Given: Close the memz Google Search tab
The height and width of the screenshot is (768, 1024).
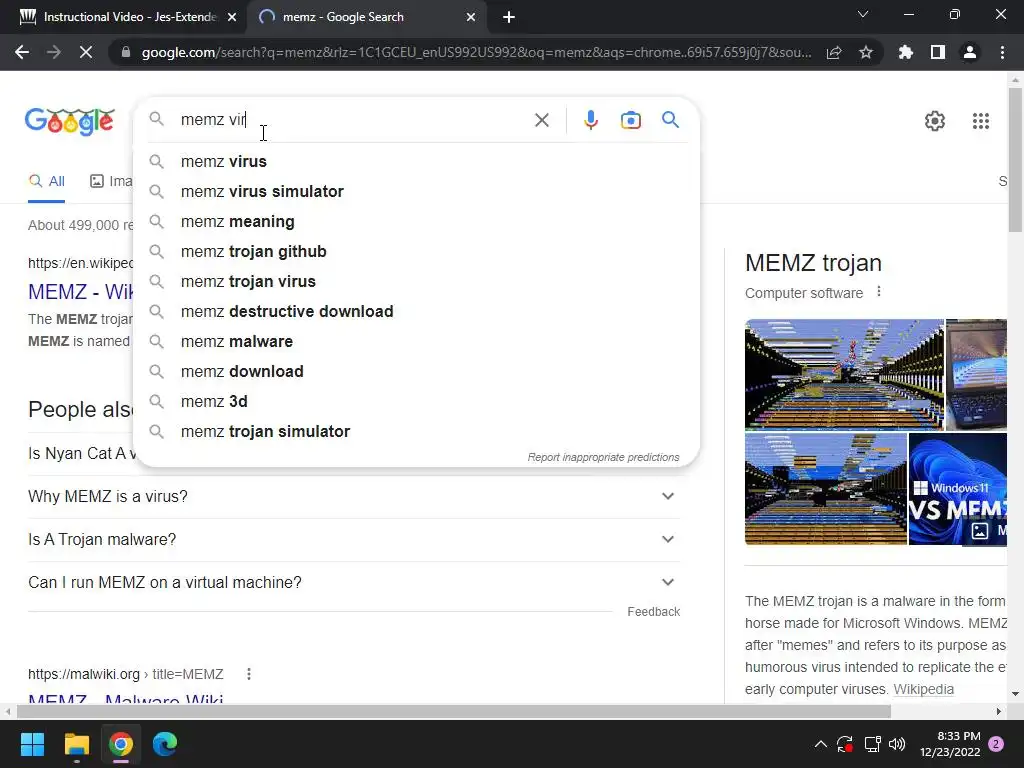Looking at the screenshot, I should pos(471,18).
